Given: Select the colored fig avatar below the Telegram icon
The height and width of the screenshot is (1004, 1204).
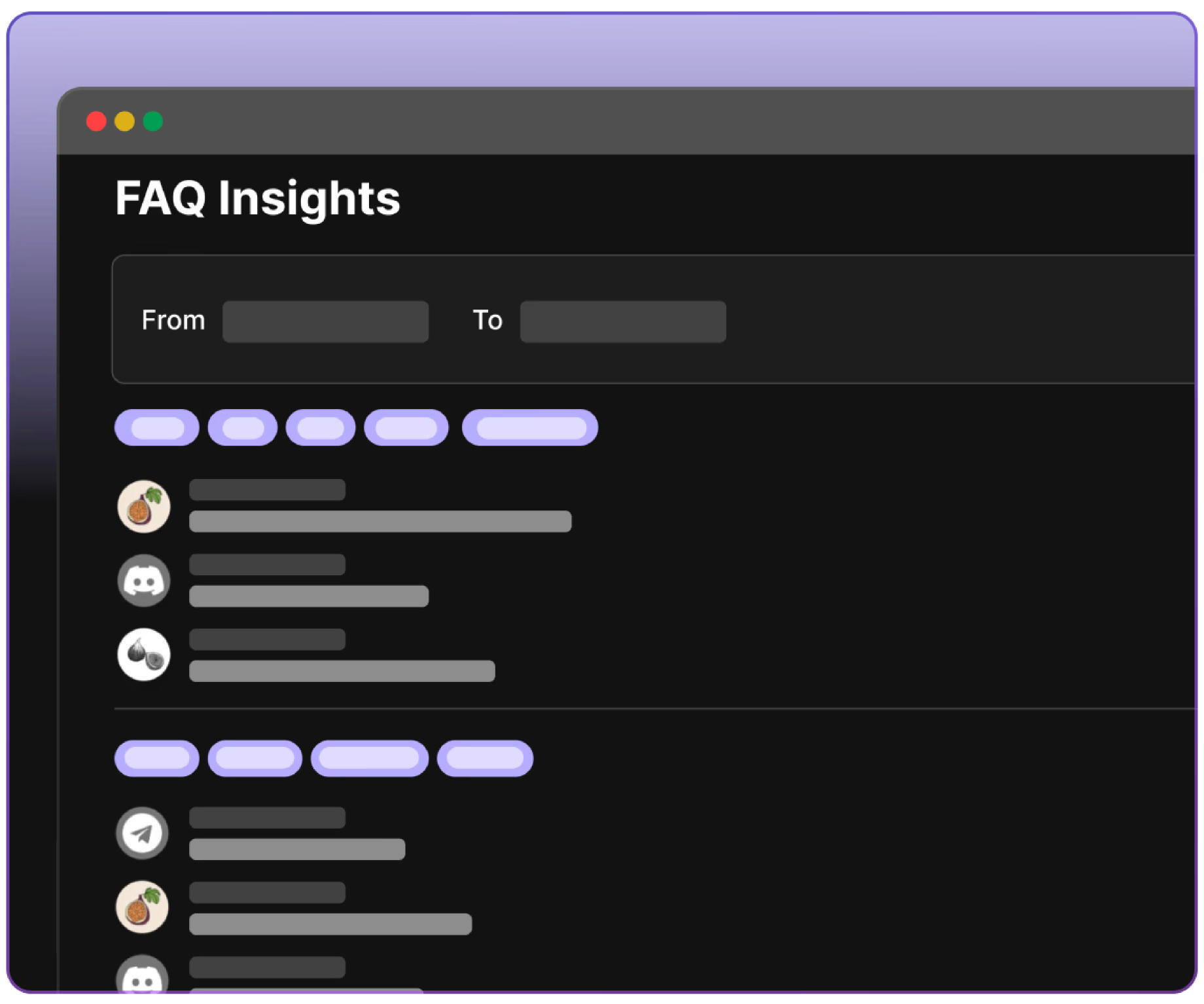Looking at the screenshot, I should pyautogui.click(x=143, y=906).
